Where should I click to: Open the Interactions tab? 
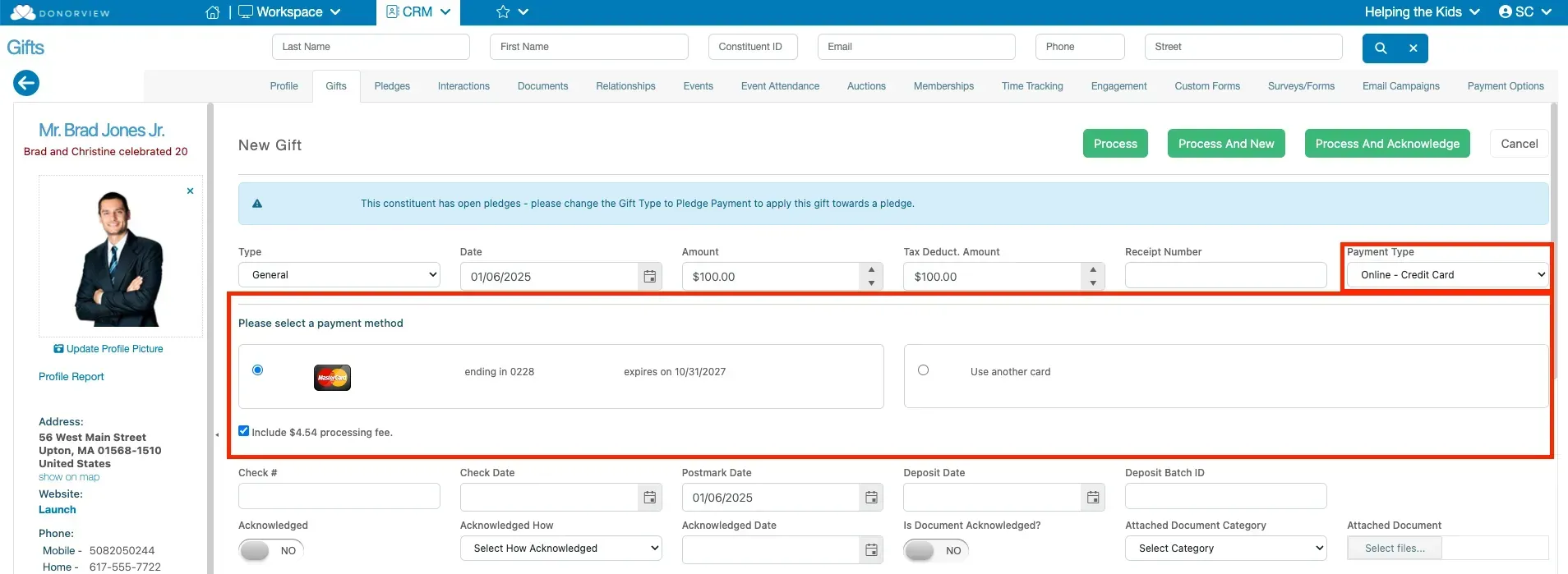pos(463,86)
